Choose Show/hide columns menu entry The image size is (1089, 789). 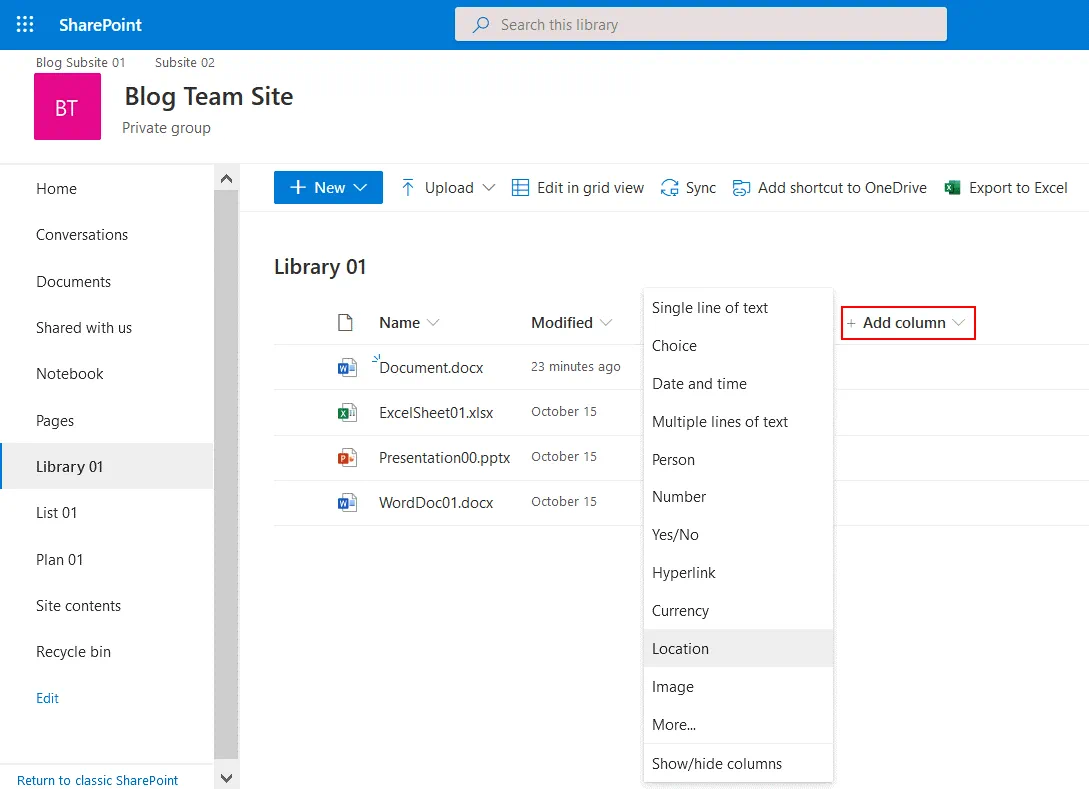click(717, 764)
